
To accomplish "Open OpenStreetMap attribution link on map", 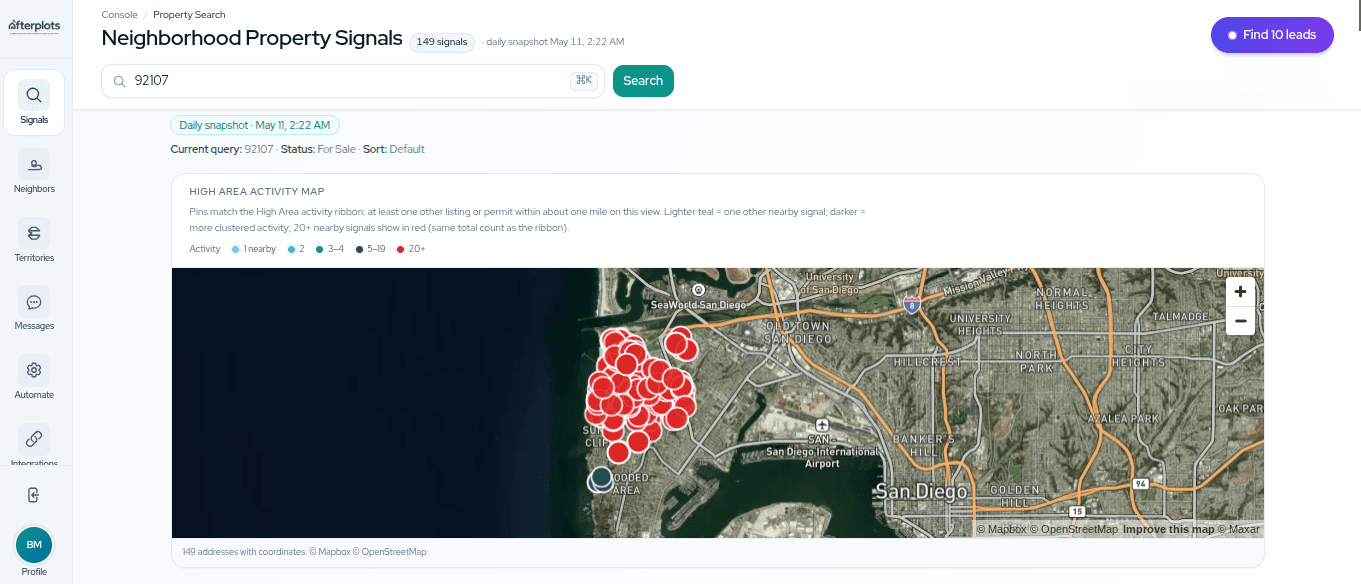I will [x=1074, y=529].
